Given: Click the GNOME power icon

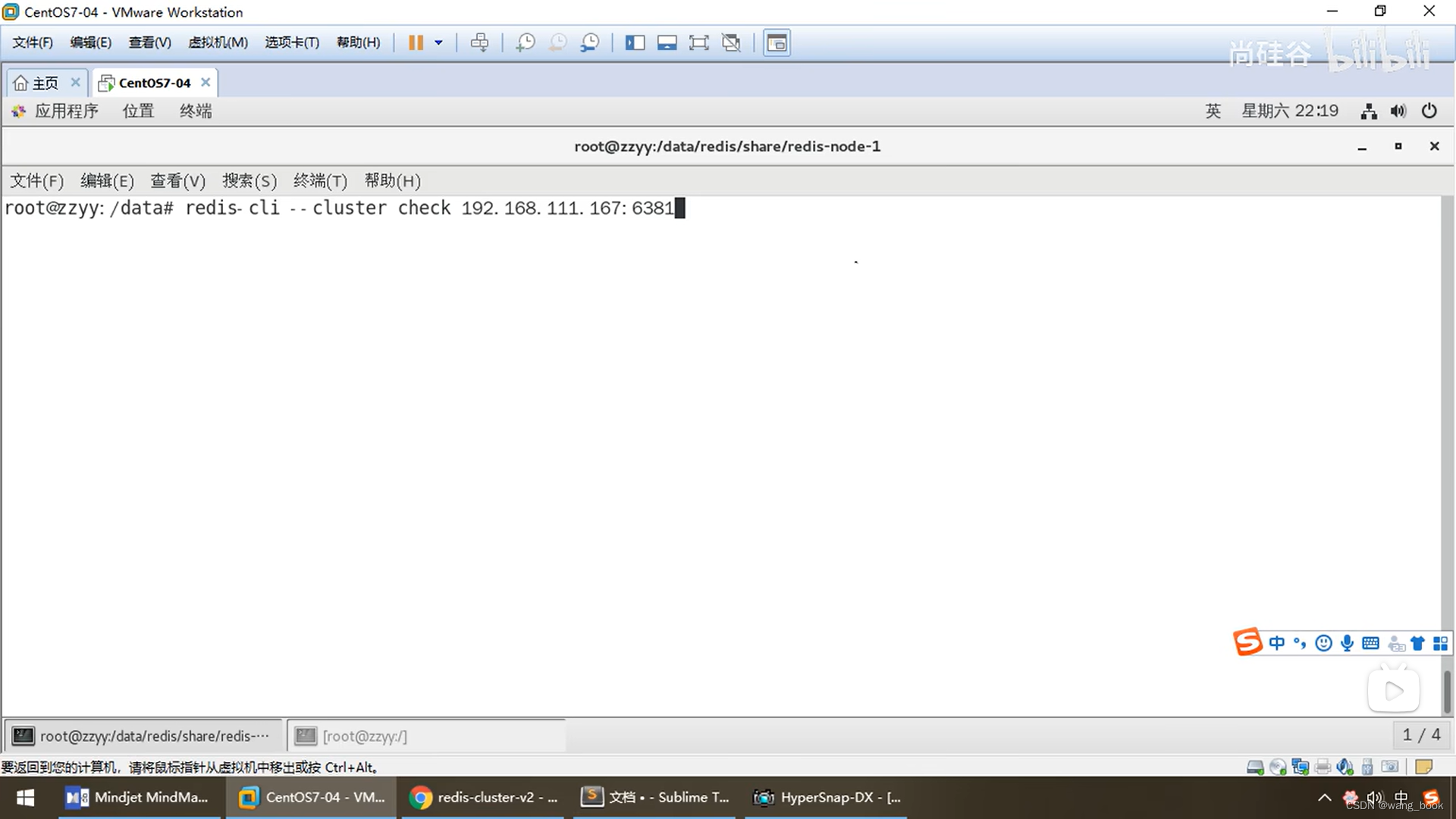Looking at the screenshot, I should point(1429,111).
